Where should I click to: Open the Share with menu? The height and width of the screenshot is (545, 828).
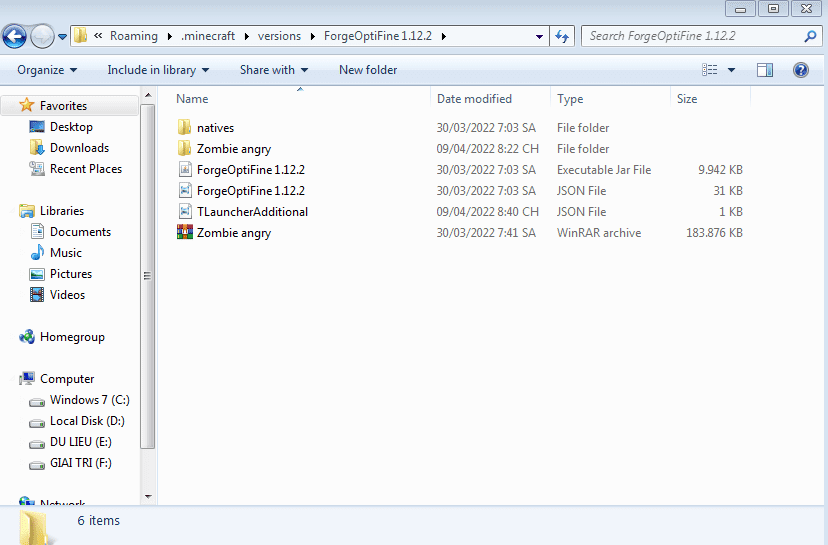point(274,70)
